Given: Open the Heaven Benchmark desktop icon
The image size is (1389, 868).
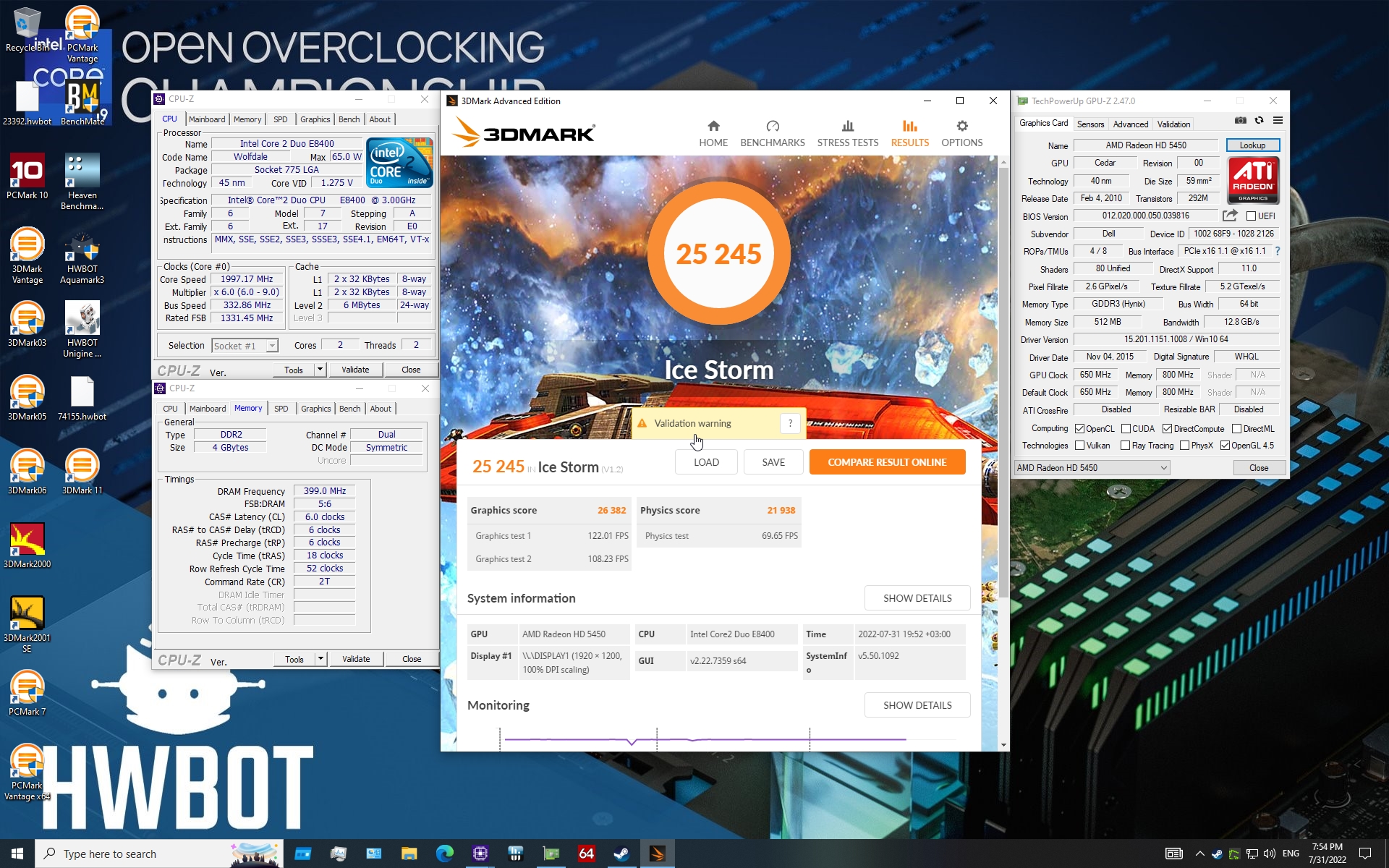Looking at the screenshot, I should [82, 182].
